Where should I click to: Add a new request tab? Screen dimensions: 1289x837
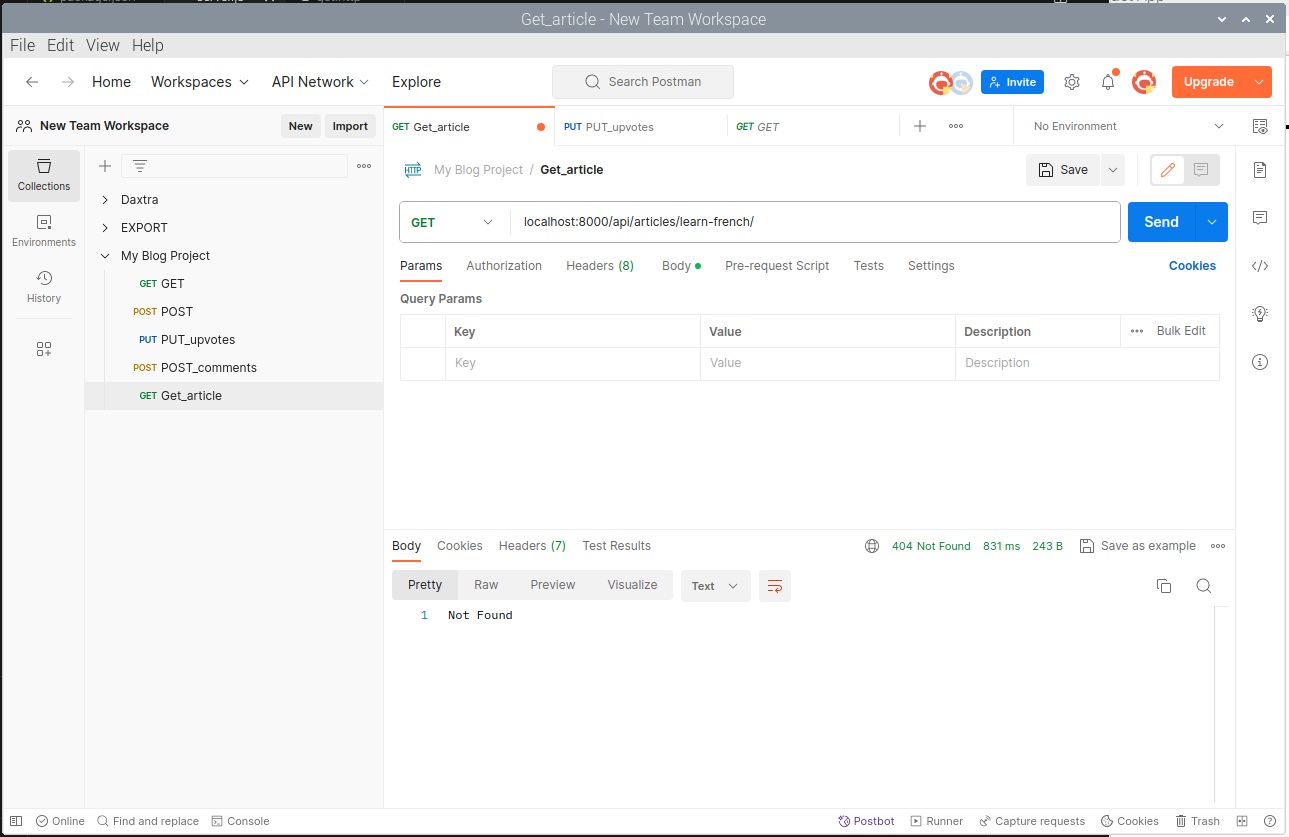point(920,126)
